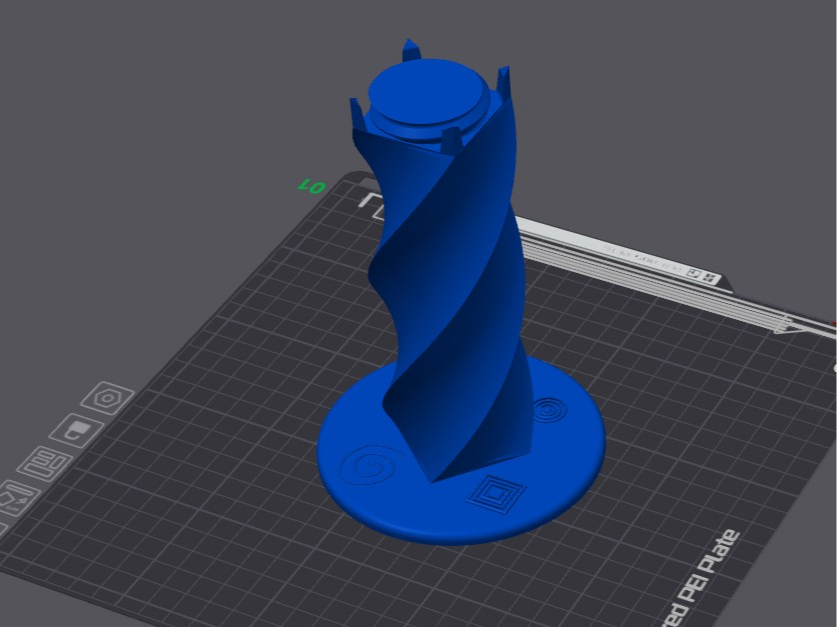837x627 pixels.
Task: Auto-orient objects with the arrow shape icon
Action: [16, 497]
